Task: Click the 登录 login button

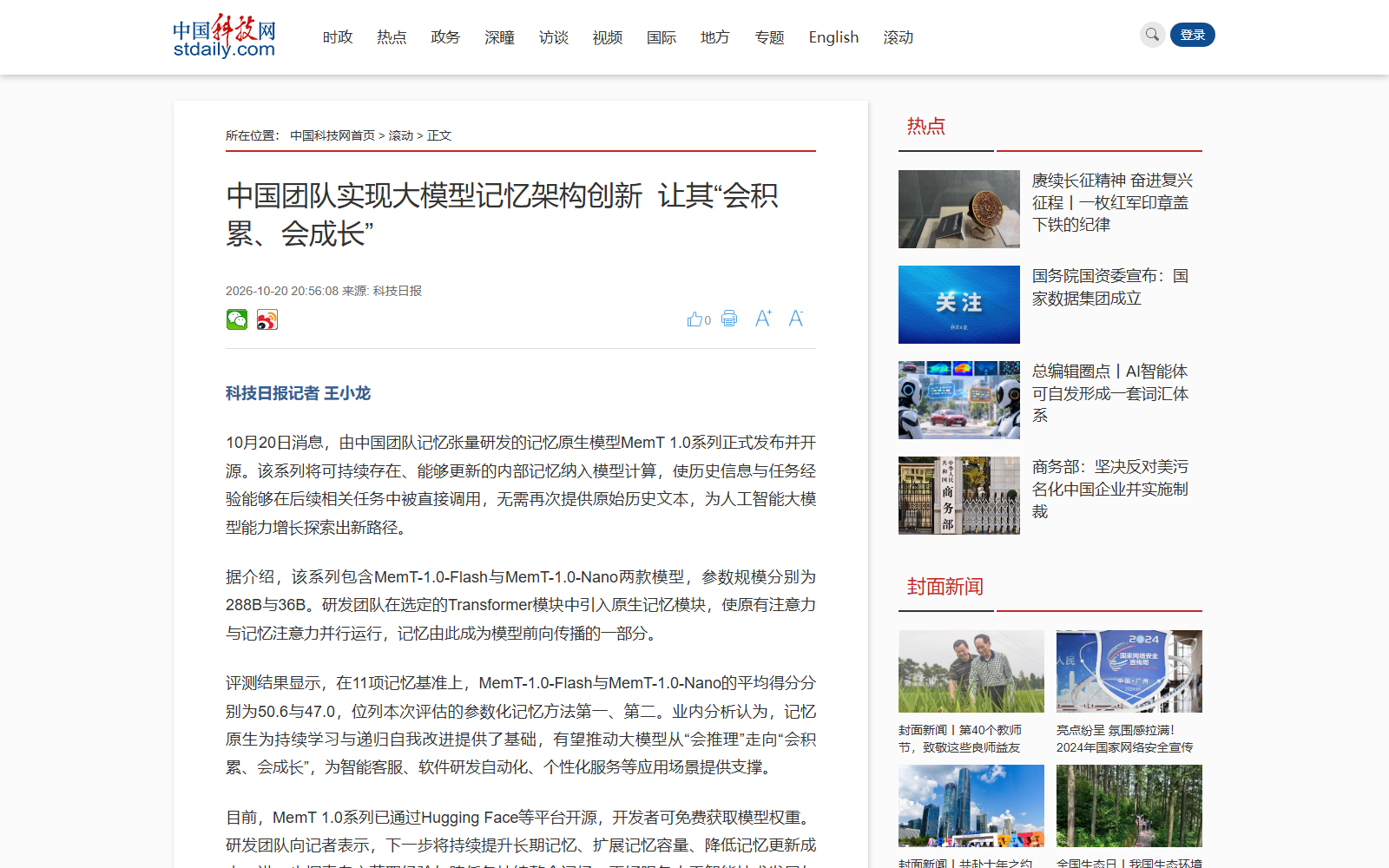Action: pyautogui.click(x=1193, y=35)
